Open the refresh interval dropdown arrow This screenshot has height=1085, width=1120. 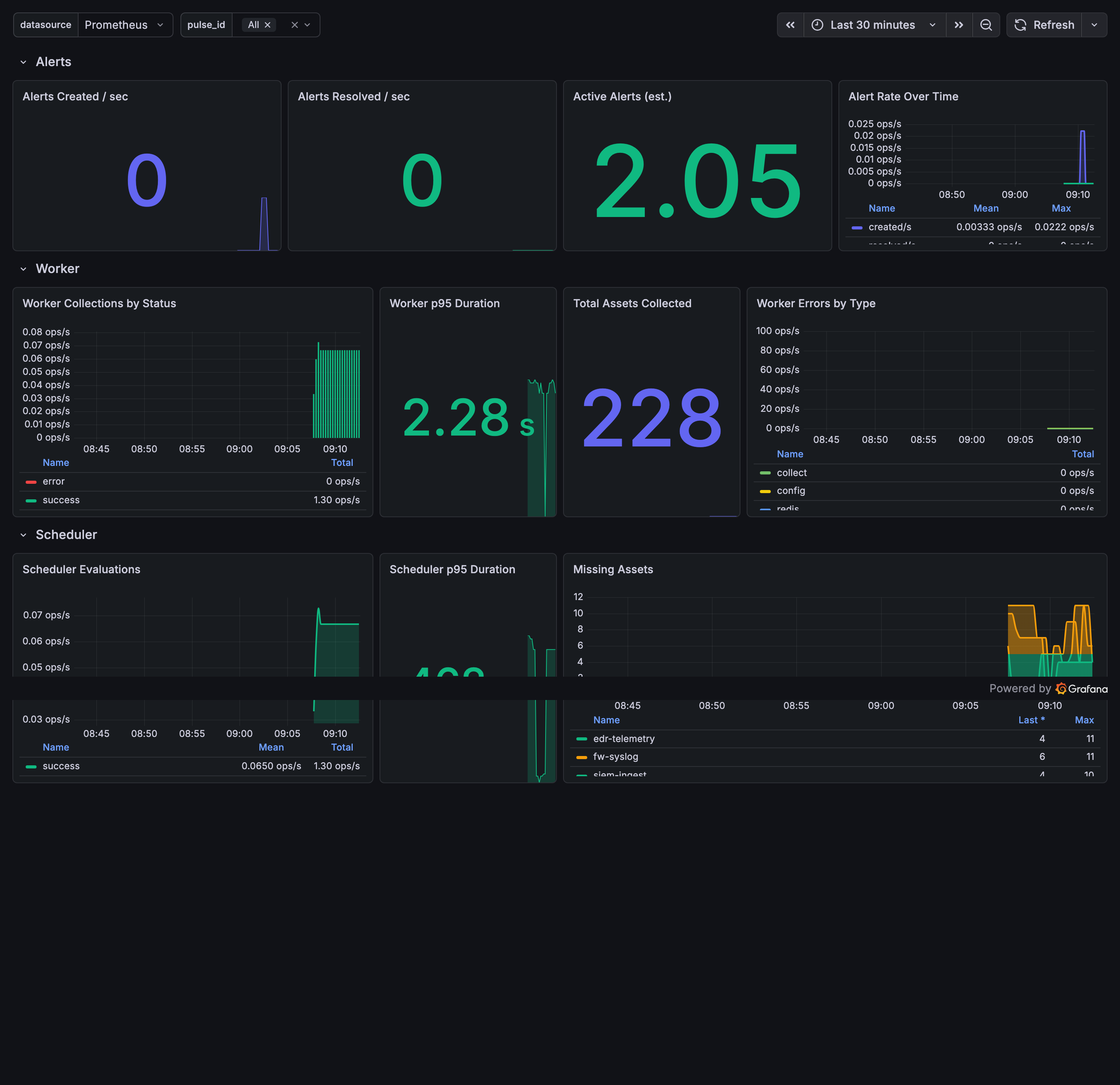click(x=1094, y=25)
